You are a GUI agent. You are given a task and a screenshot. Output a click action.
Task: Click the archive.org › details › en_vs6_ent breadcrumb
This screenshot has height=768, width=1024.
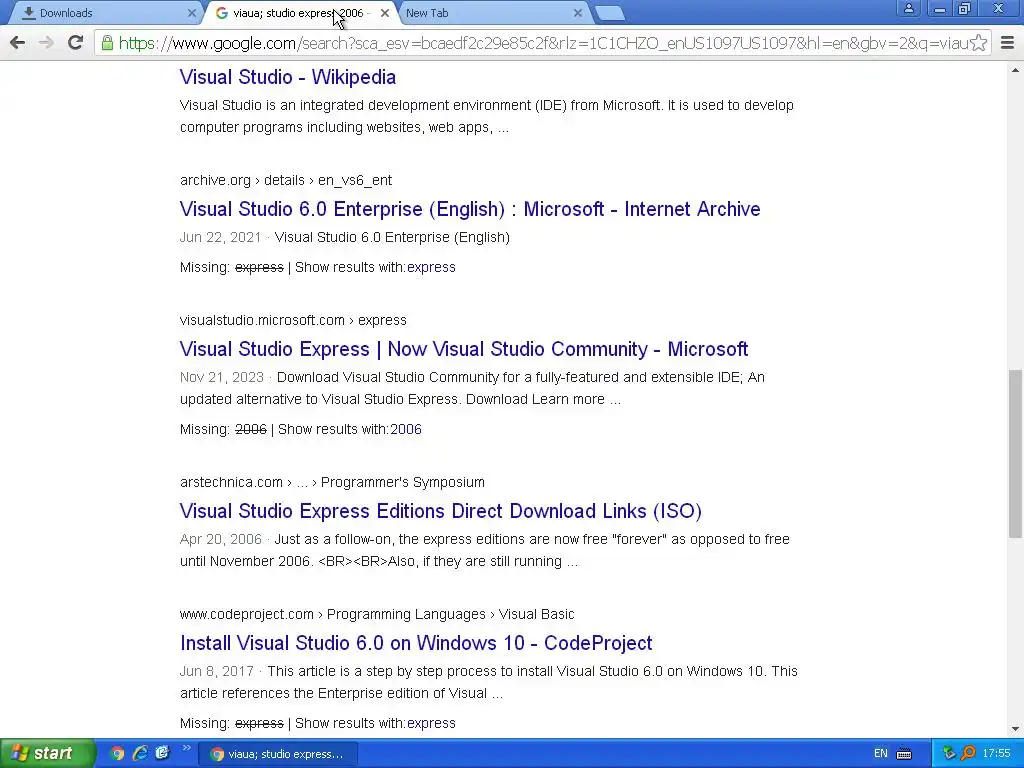pos(286,180)
